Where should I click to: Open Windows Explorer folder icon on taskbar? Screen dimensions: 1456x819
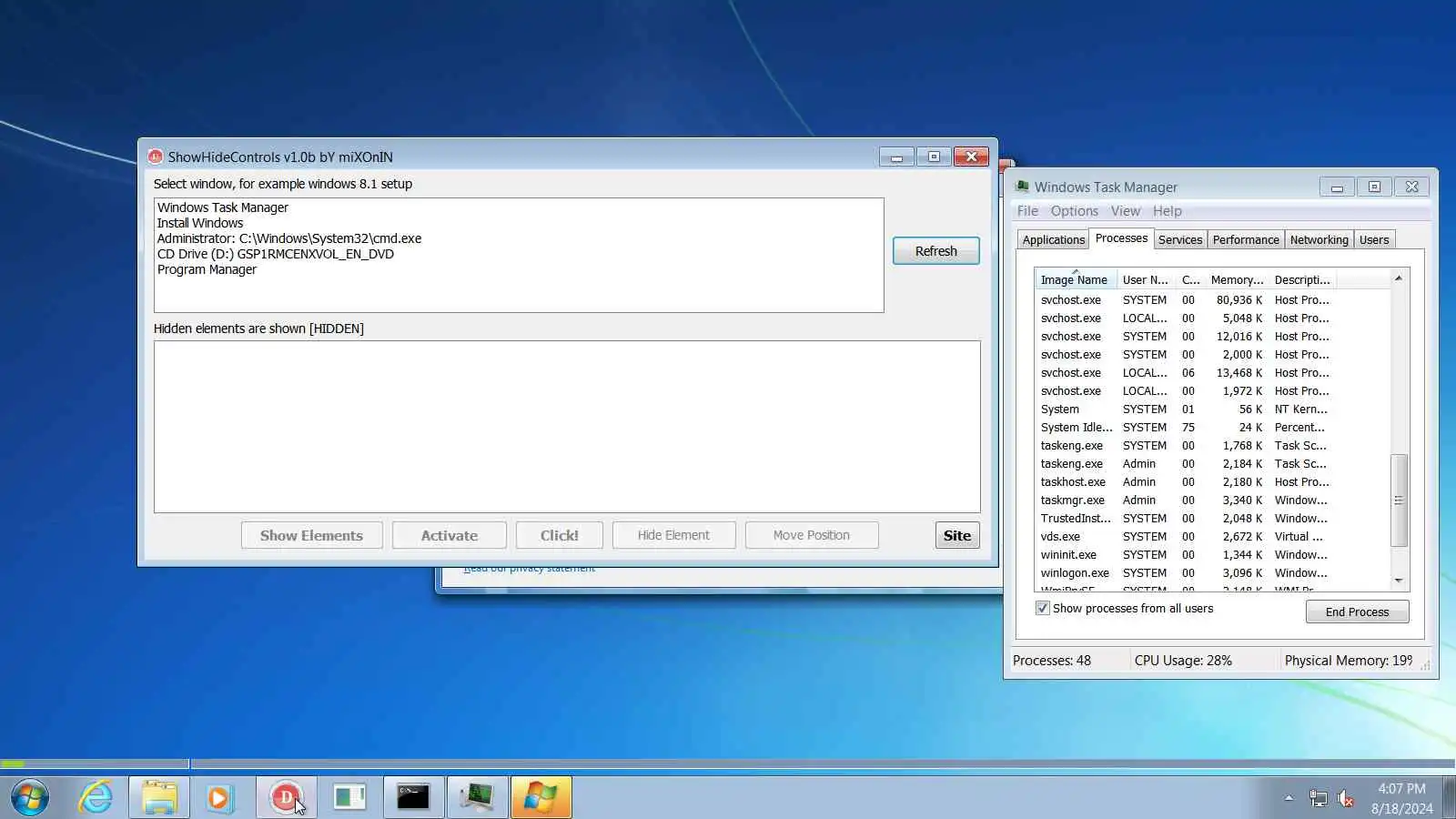pyautogui.click(x=159, y=798)
